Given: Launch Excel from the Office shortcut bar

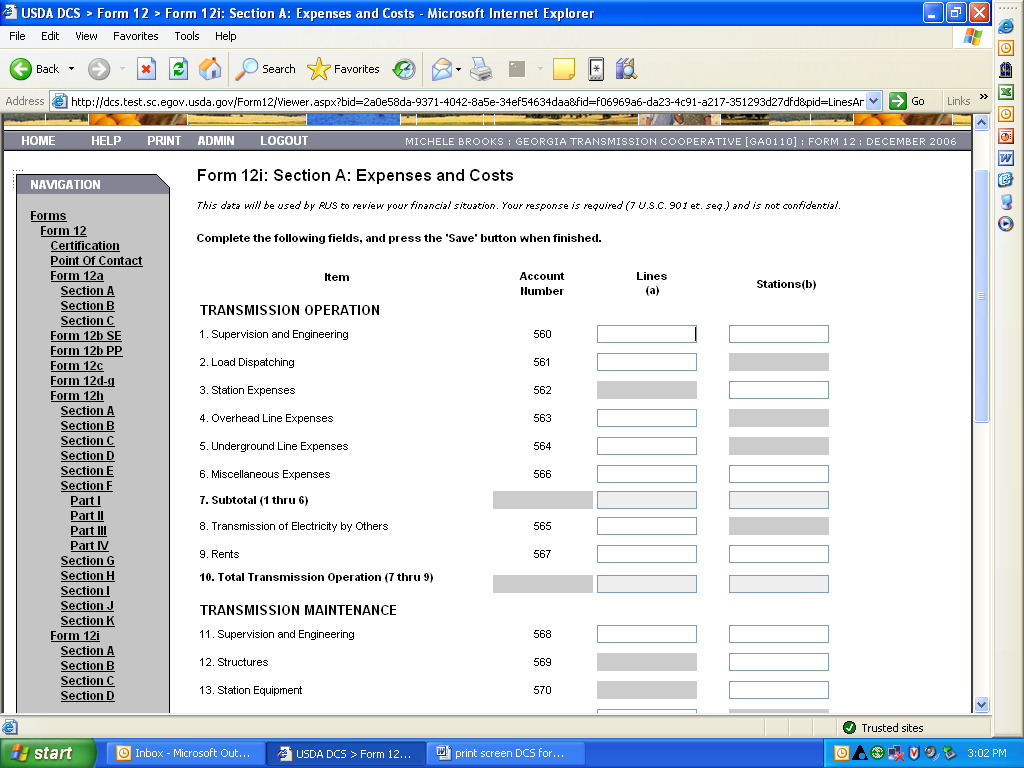Looking at the screenshot, I should point(1006,91).
